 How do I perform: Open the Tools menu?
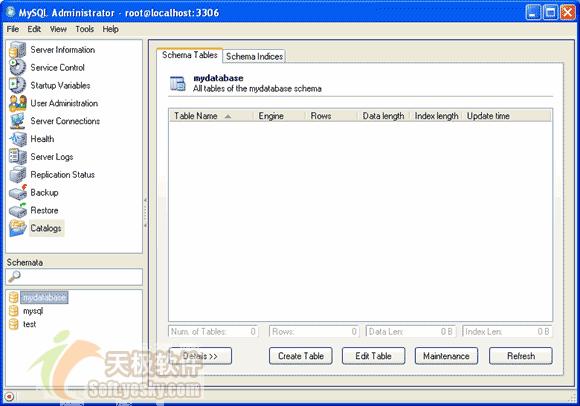click(84, 29)
